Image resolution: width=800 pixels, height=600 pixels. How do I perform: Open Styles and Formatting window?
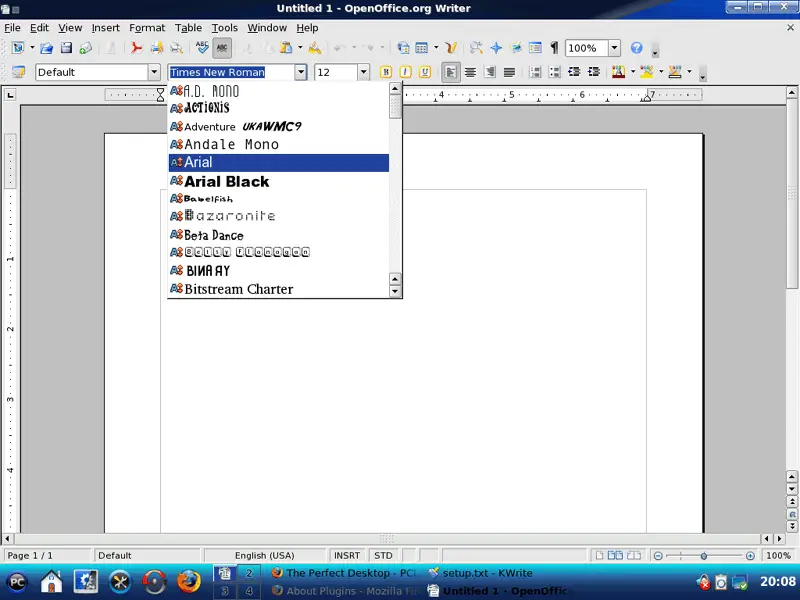click(18, 72)
